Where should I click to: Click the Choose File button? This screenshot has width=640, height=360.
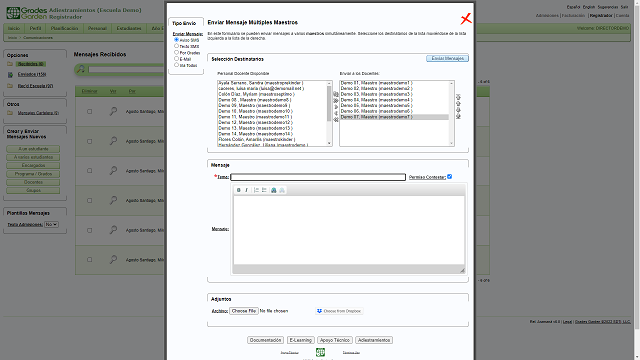click(x=244, y=311)
